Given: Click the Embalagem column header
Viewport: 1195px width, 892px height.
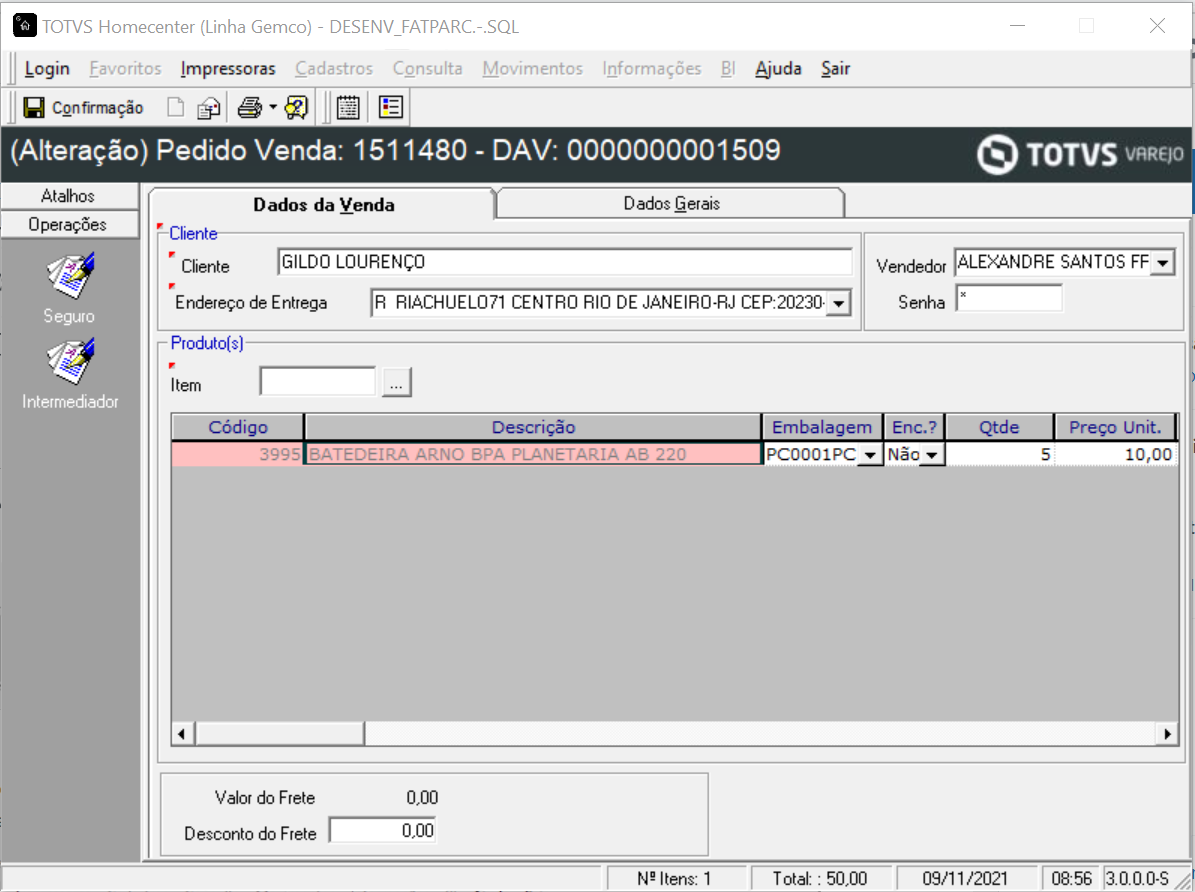Looking at the screenshot, I should (822, 427).
